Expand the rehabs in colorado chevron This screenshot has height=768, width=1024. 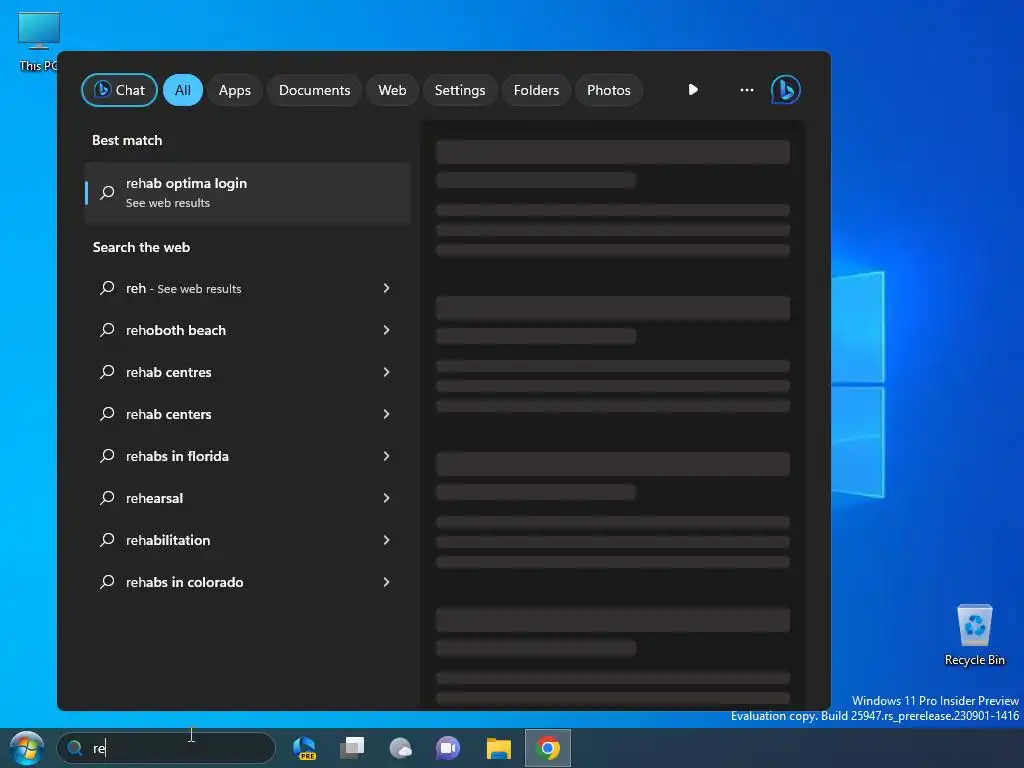(387, 582)
